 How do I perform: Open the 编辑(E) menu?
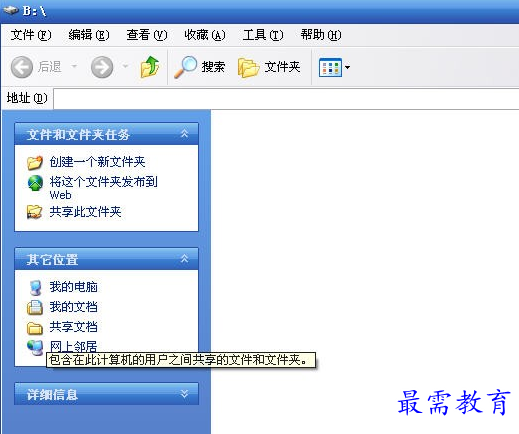click(x=89, y=35)
